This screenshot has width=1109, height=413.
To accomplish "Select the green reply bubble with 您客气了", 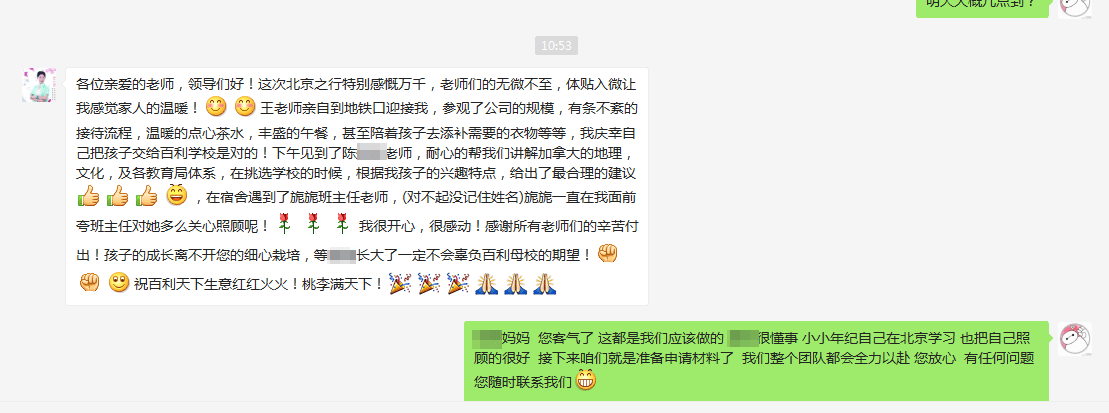I will click(x=757, y=360).
